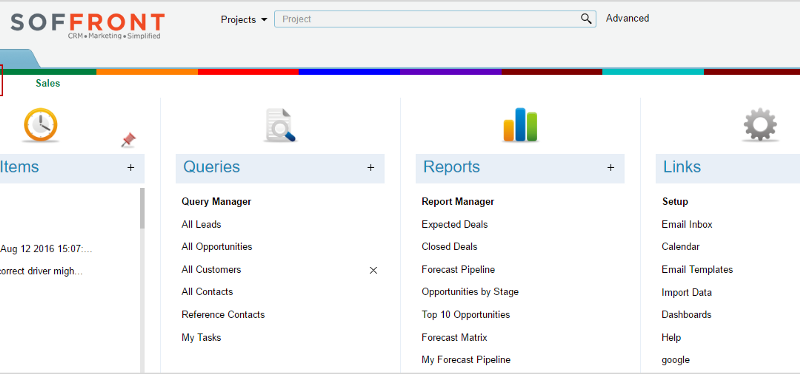Open the Setup link
Screen dimensions: 800x374
[x=675, y=202]
